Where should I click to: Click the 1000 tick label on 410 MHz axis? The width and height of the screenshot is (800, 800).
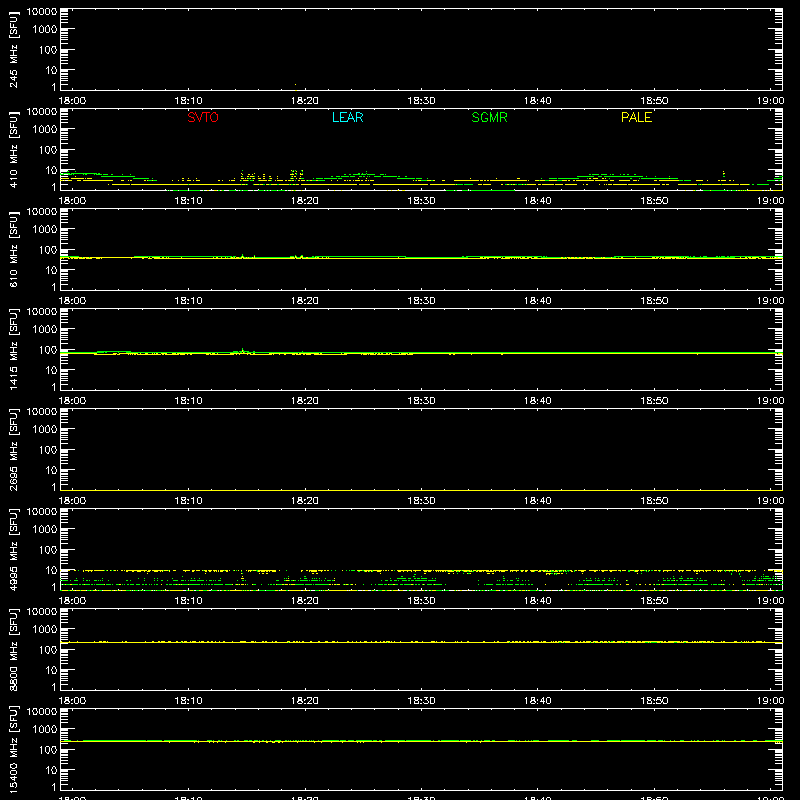click(45, 130)
